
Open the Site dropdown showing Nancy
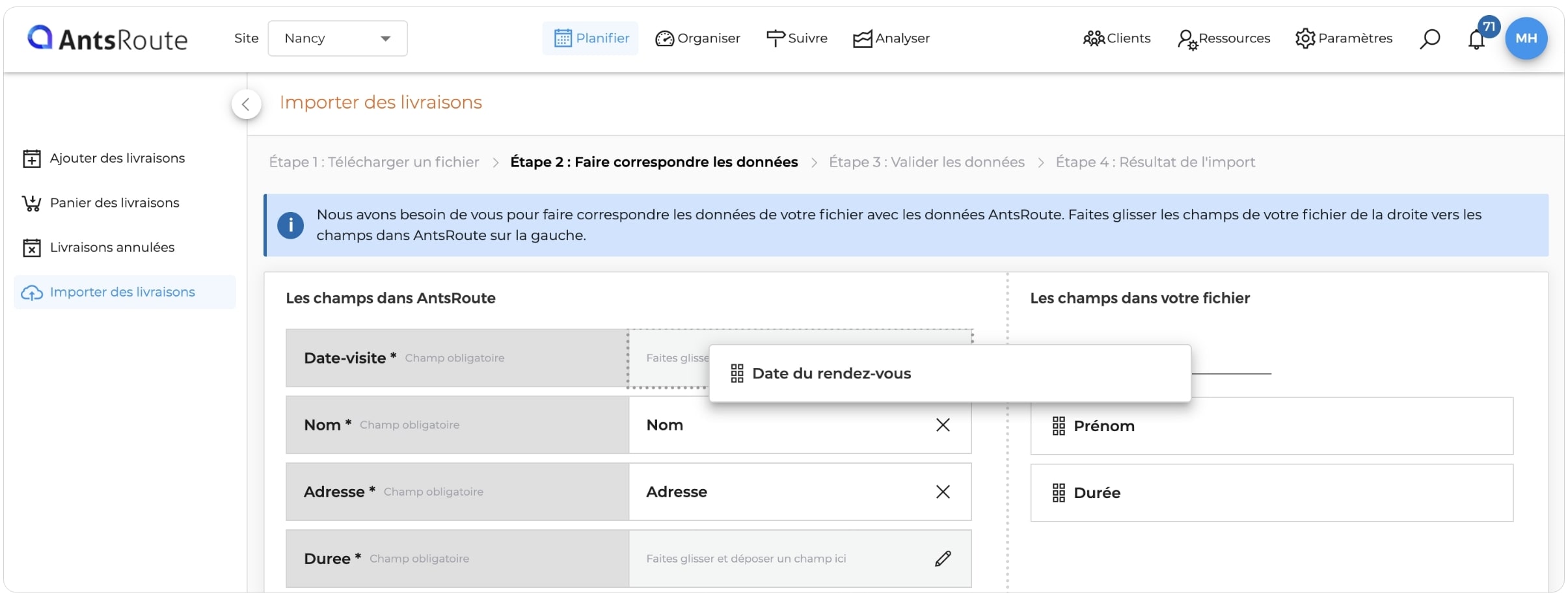[338, 38]
